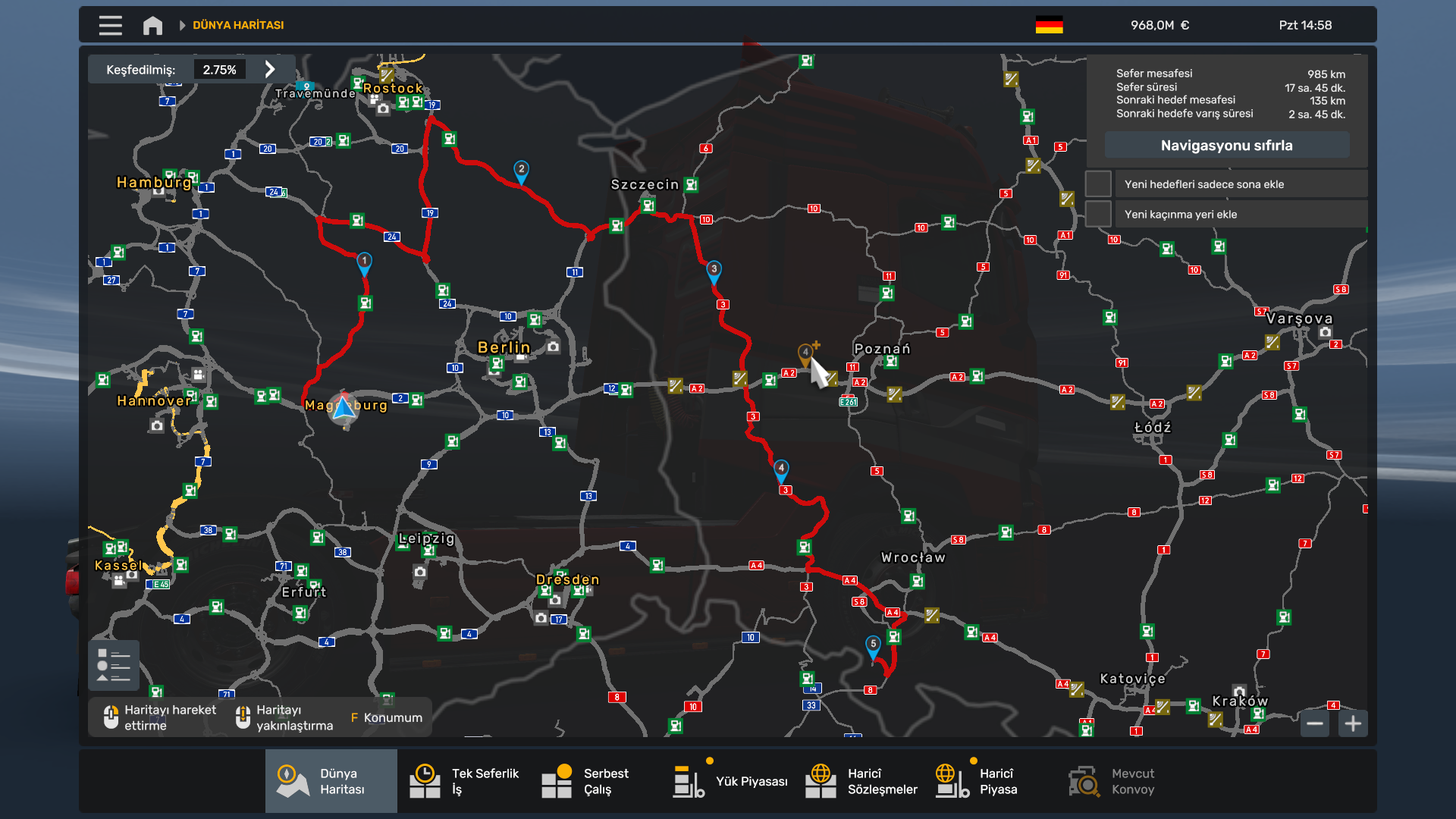Open the Tek Seferlik İş tab
Screen dimensions: 1456x819
[464, 781]
